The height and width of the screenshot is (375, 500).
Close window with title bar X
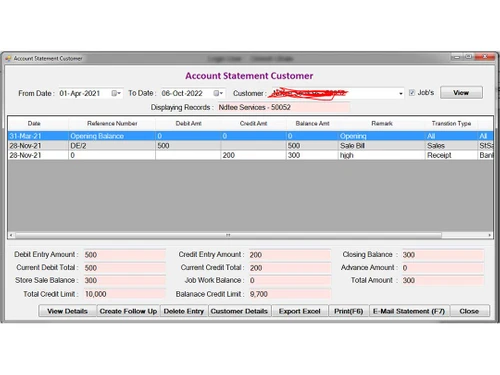[x=485, y=57]
